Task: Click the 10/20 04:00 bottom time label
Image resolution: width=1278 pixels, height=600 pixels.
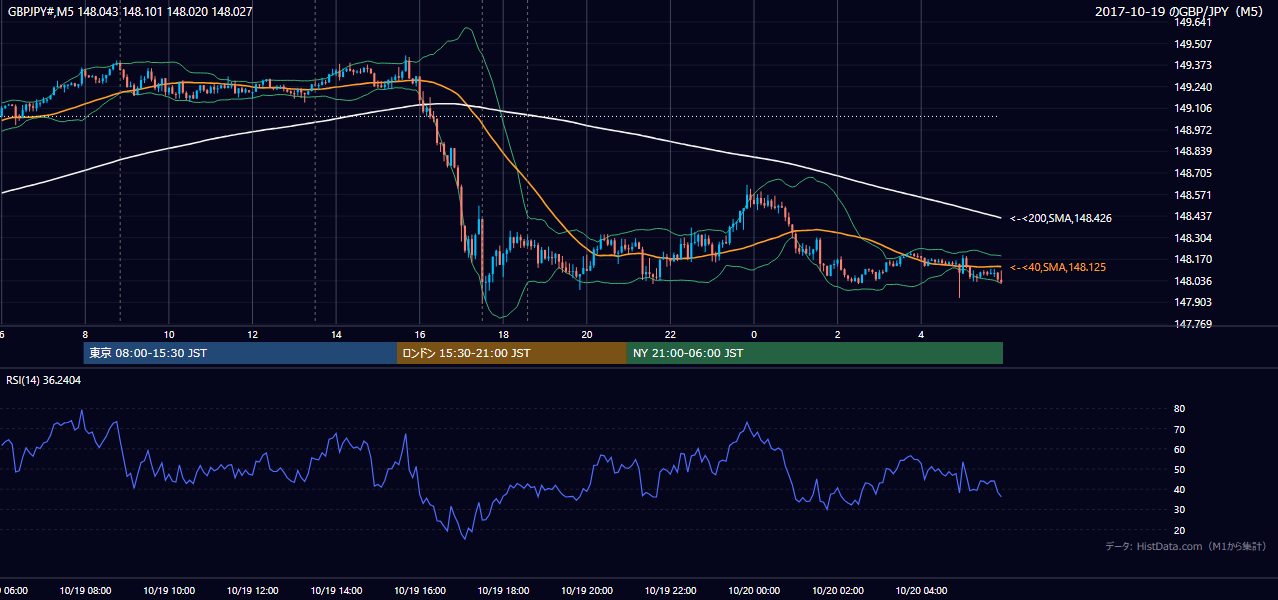Action: tap(921, 590)
